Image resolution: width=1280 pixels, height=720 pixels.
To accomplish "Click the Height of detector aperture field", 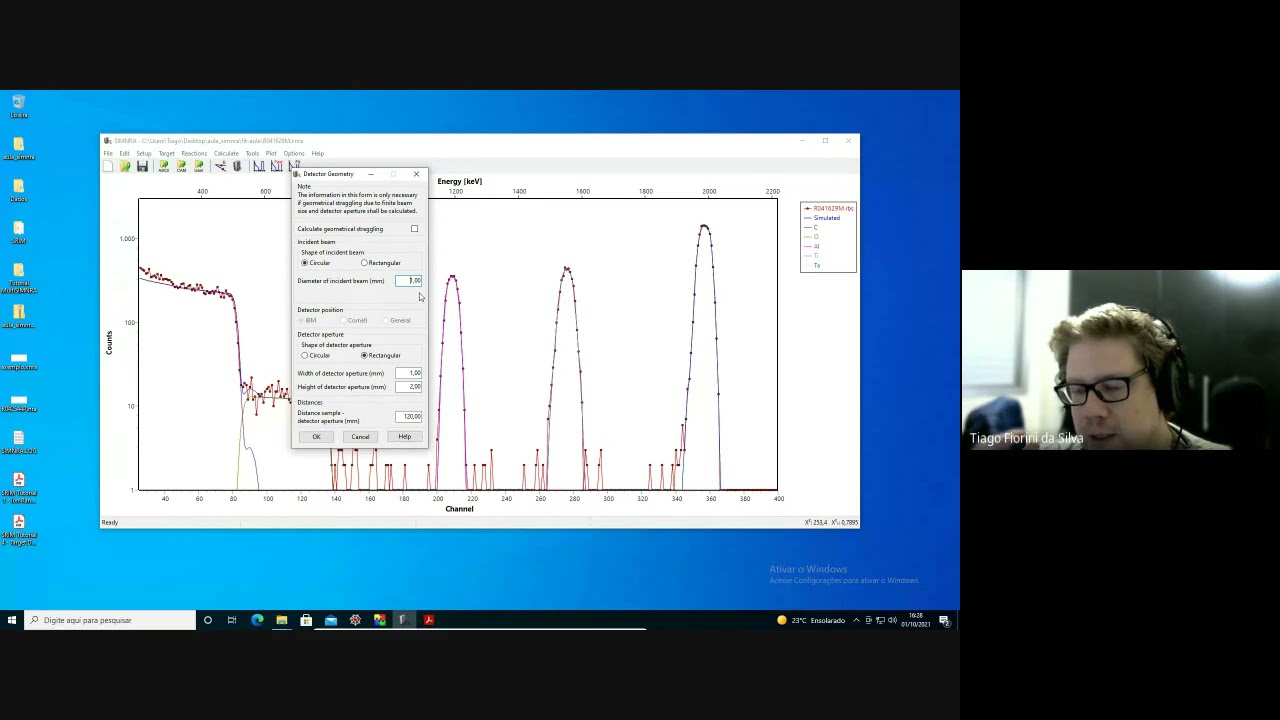I will [409, 387].
